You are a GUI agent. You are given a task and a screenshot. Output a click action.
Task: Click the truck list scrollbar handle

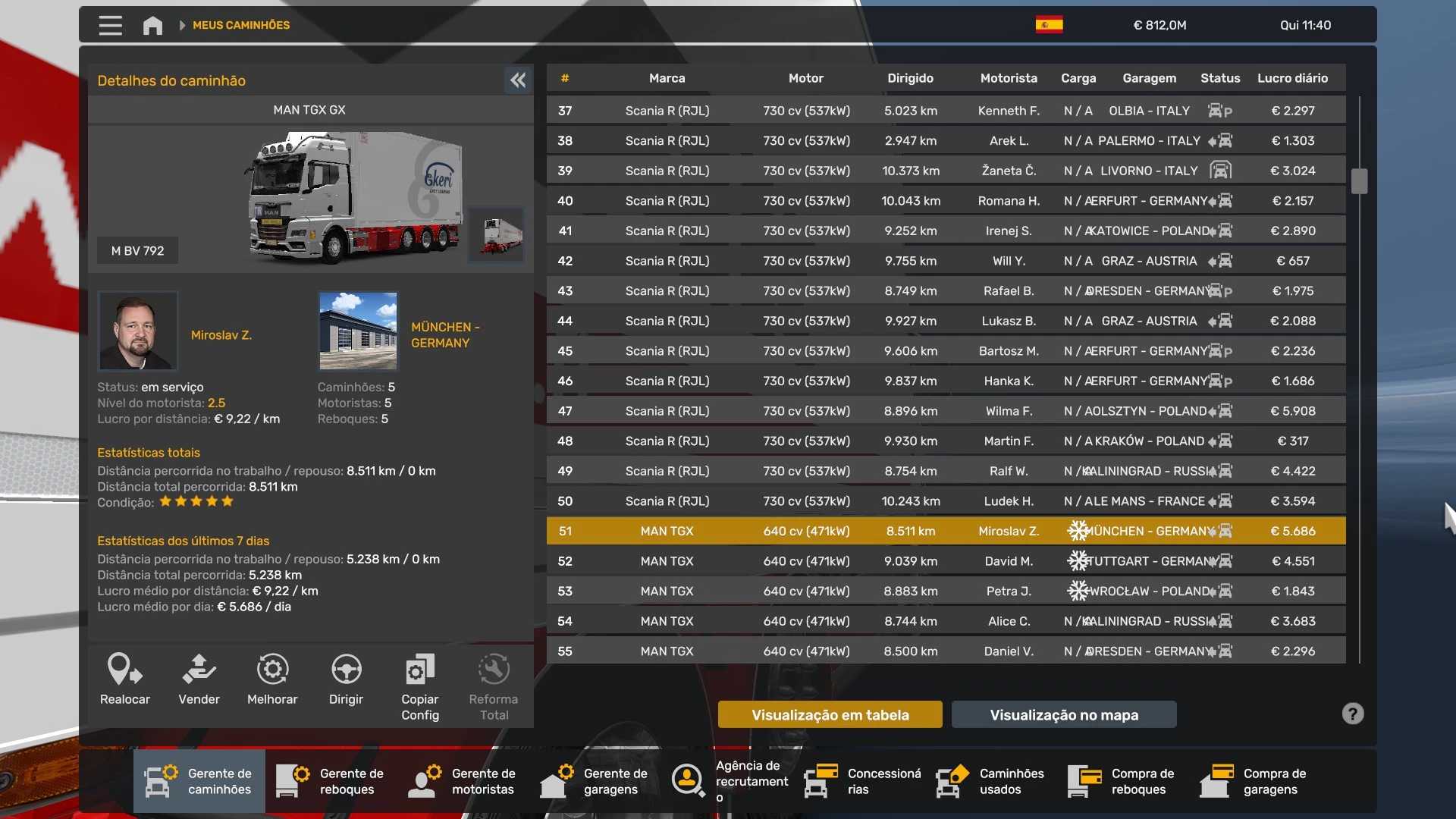tap(1359, 180)
